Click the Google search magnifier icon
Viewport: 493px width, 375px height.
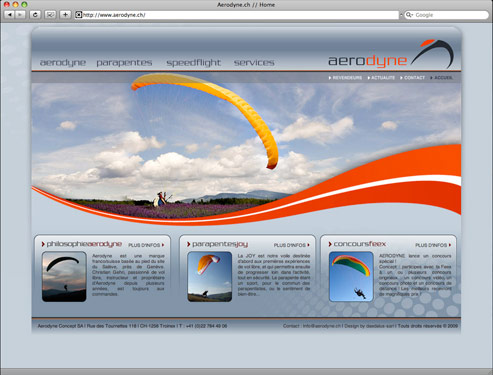pos(409,15)
